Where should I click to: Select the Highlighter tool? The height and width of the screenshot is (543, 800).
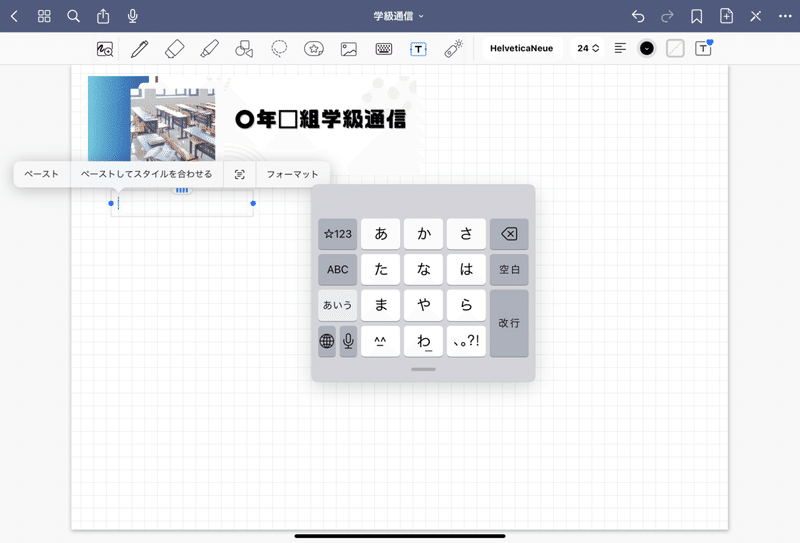pyautogui.click(x=209, y=49)
